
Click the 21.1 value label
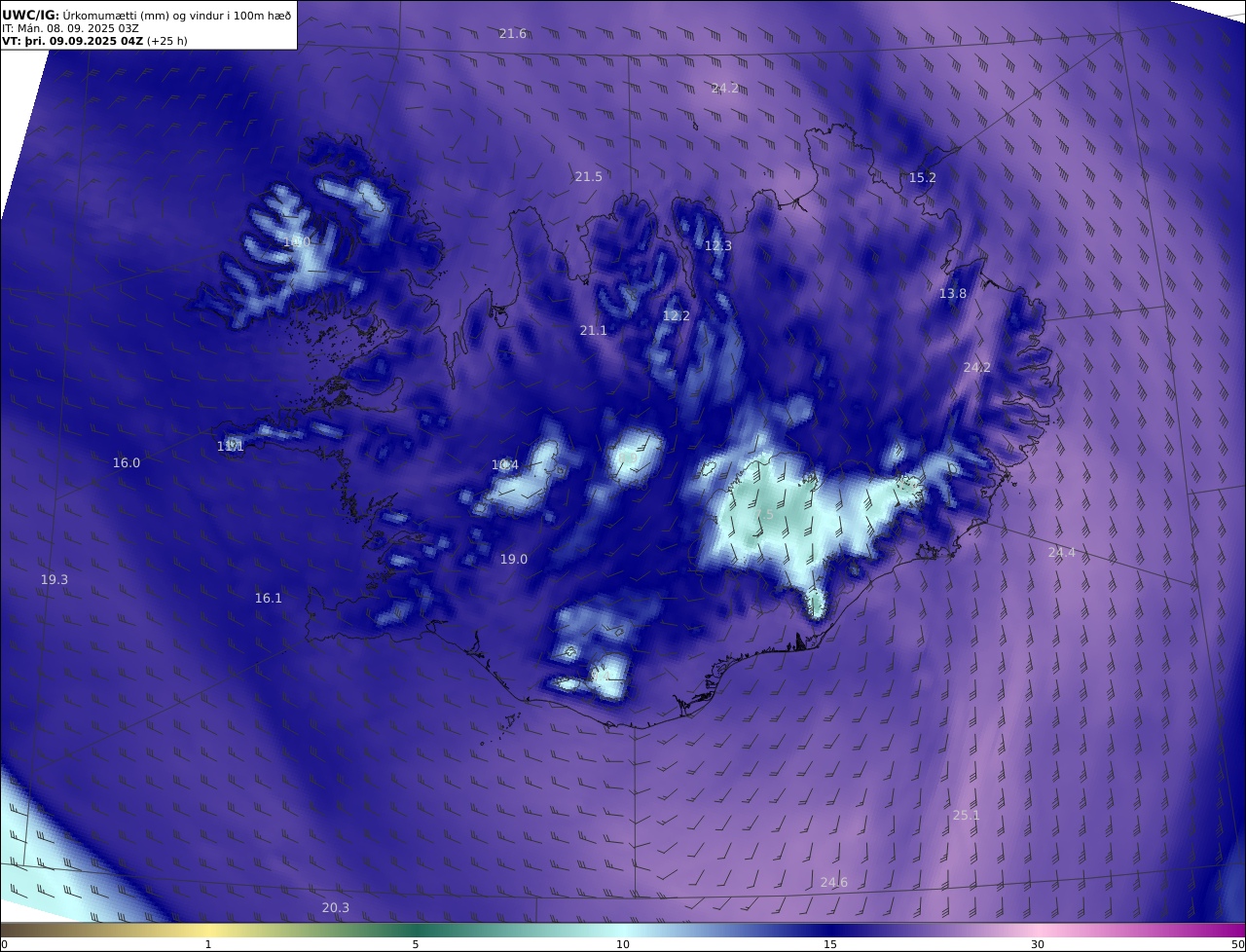(x=593, y=331)
